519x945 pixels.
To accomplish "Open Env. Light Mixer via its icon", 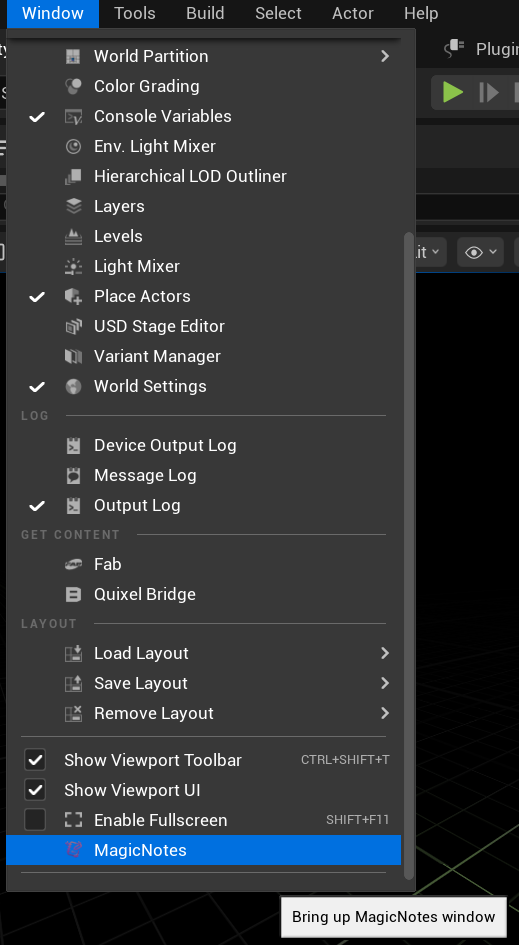I will [x=74, y=146].
